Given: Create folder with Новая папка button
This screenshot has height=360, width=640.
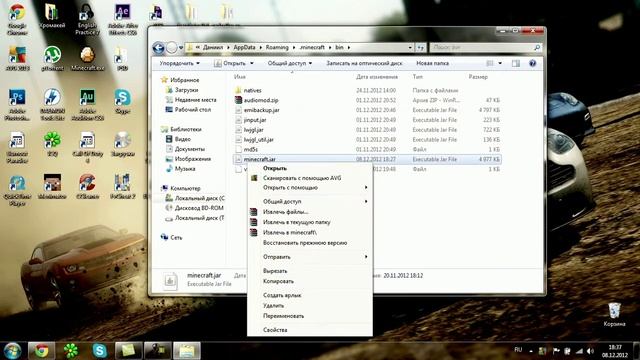Looking at the screenshot, I should tap(433, 63).
